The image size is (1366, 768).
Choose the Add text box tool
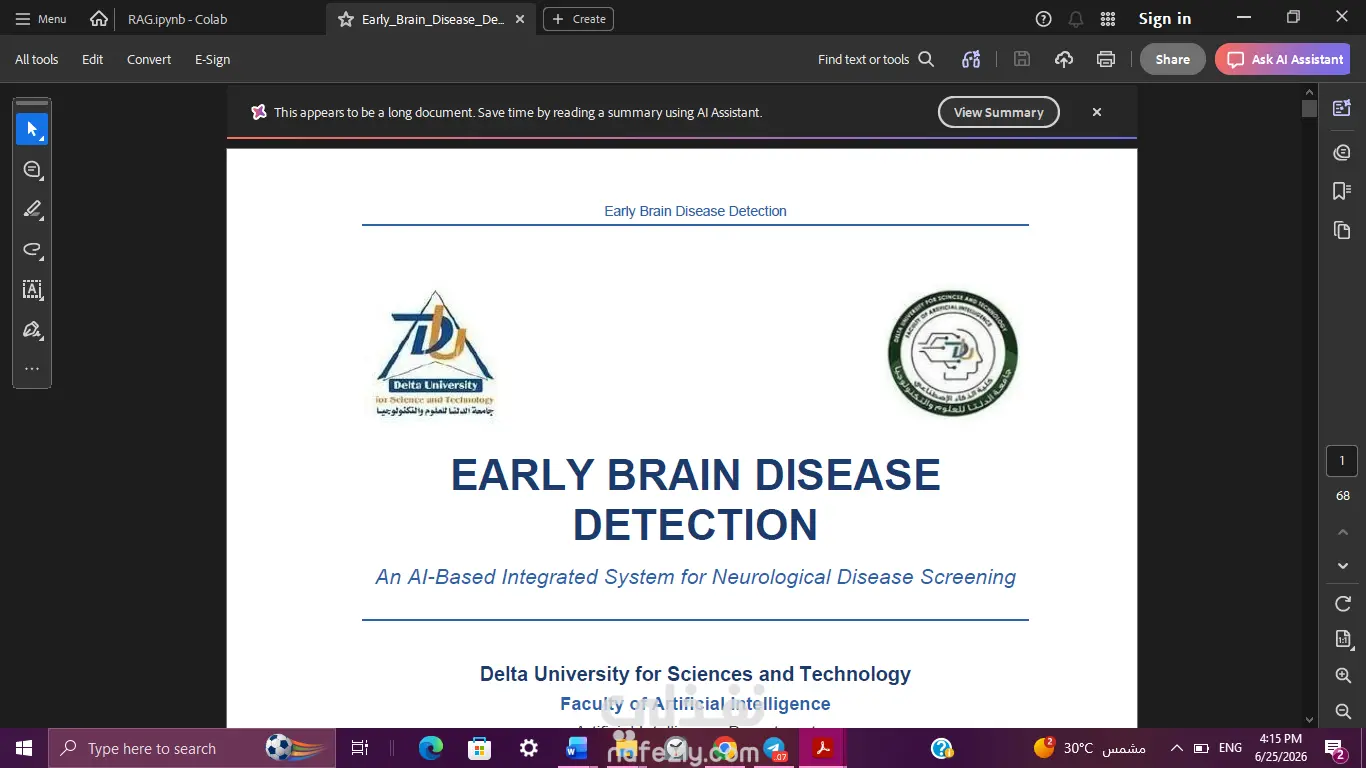pos(32,289)
